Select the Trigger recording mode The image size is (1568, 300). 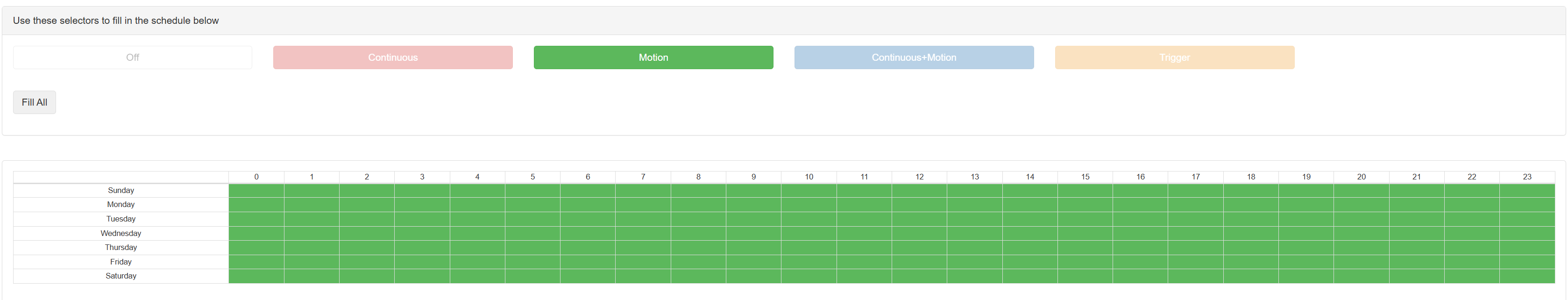click(1174, 57)
